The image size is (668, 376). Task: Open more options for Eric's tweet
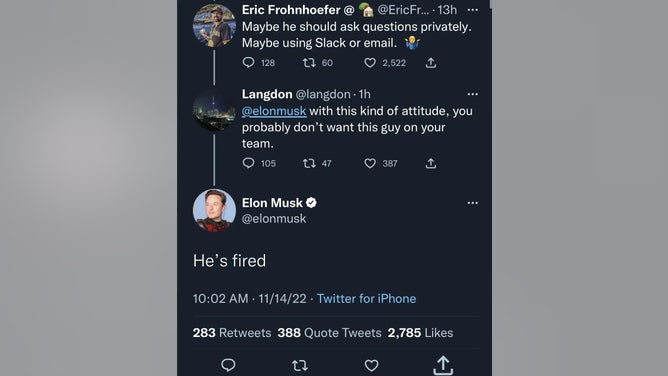pos(472,10)
